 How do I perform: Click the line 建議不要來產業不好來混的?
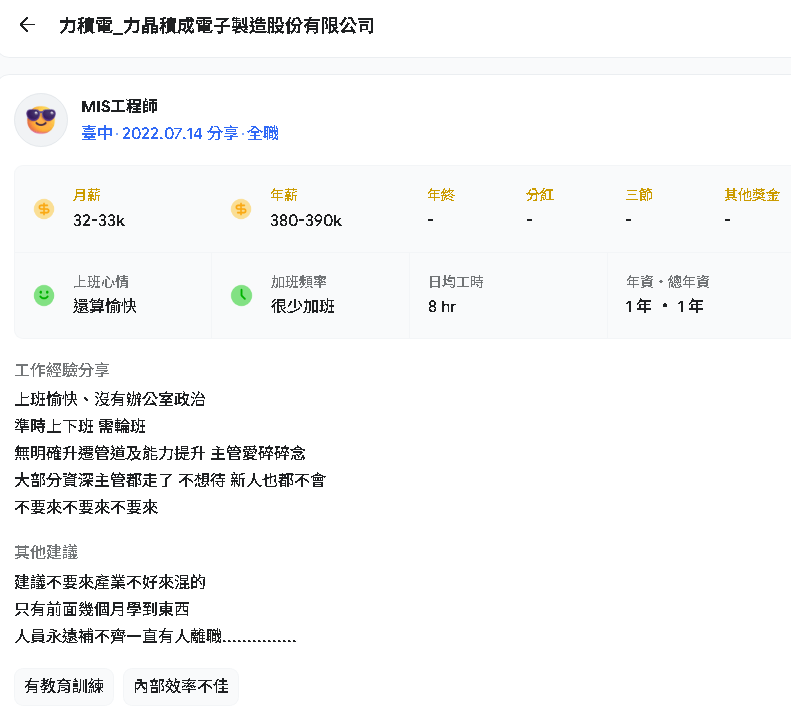[110, 582]
